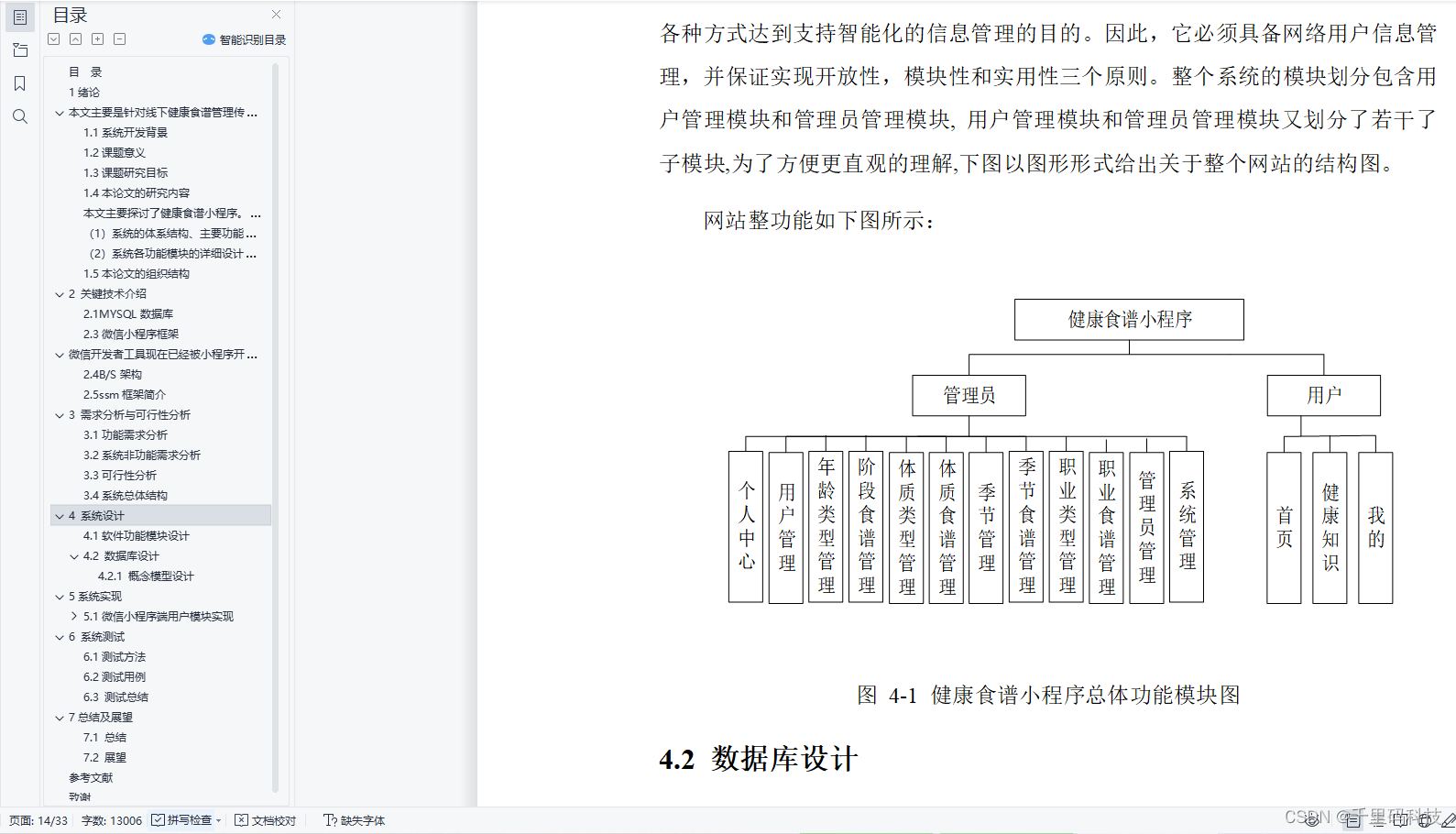
Task: Select the 目 录 entry in outline
Action: point(85,72)
